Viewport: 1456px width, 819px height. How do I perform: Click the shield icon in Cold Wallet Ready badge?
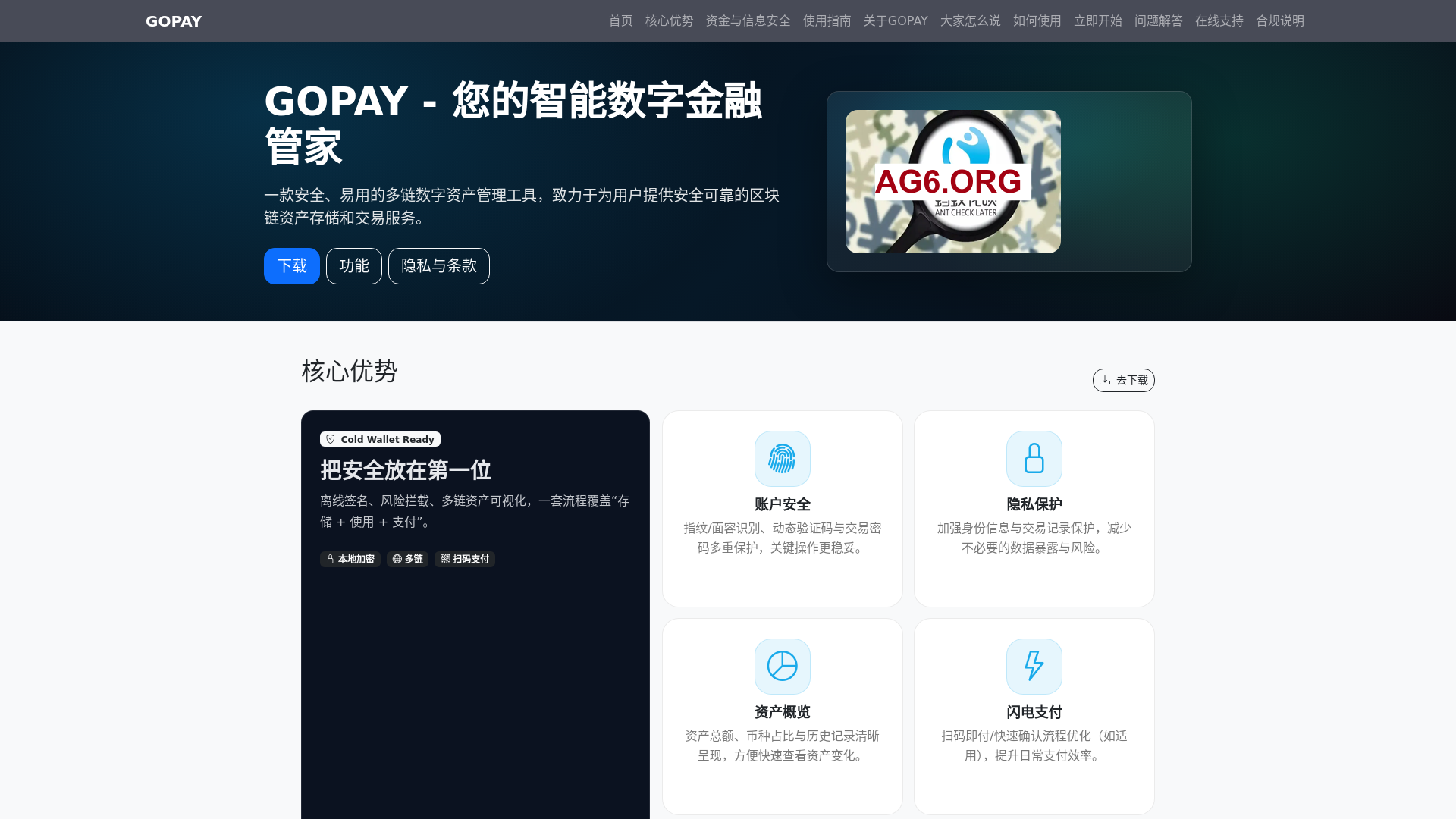coord(331,439)
